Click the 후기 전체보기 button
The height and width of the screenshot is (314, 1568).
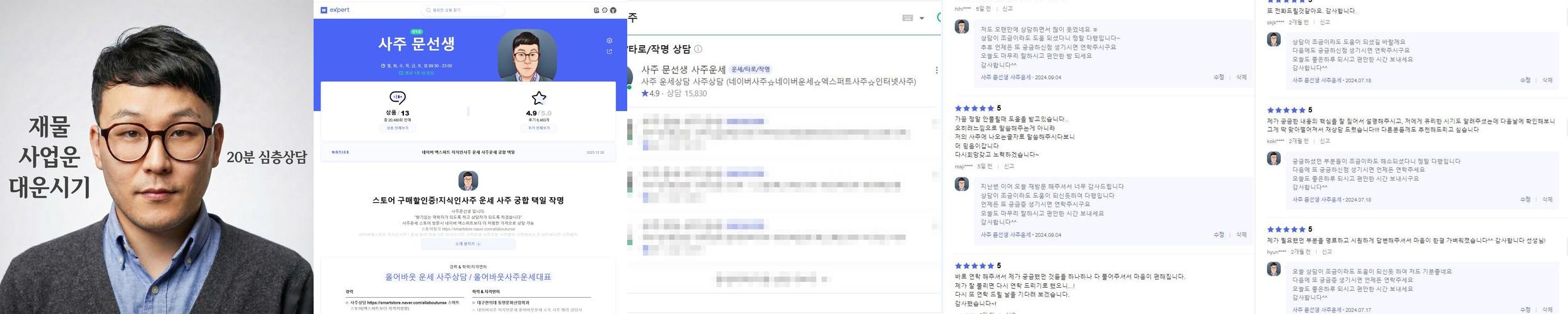click(x=539, y=128)
